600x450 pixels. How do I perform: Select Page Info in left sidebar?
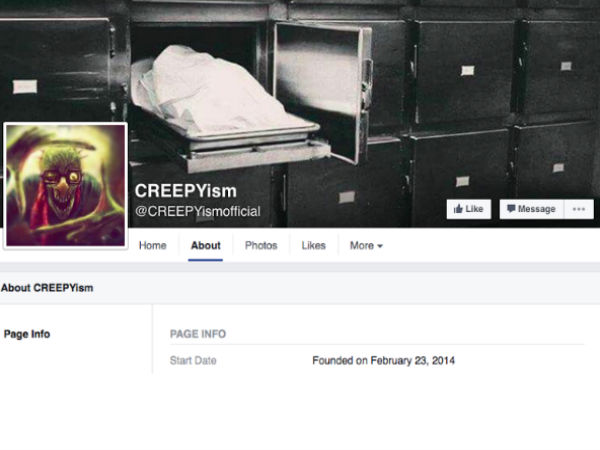tap(27, 334)
